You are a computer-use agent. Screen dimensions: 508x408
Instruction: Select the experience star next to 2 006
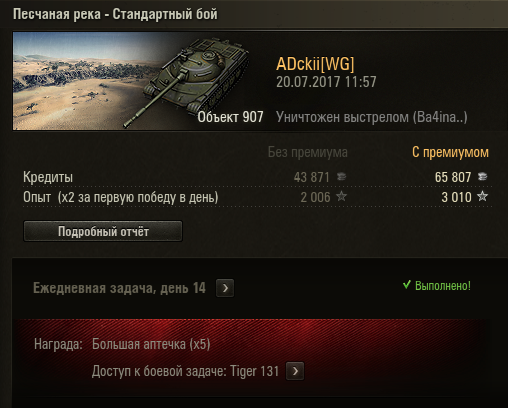[341, 196]
